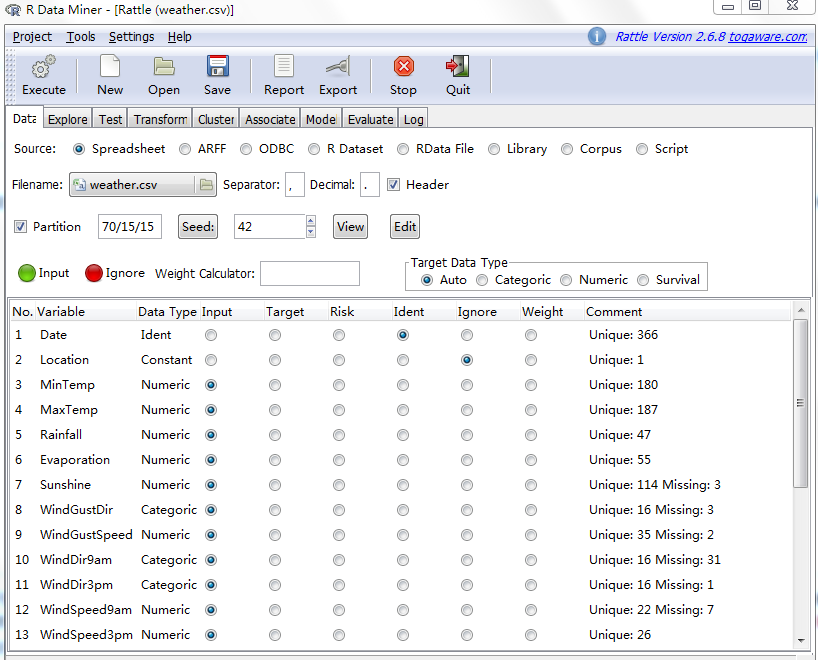
Task: Click the Edit button
Action: (405, 226)
